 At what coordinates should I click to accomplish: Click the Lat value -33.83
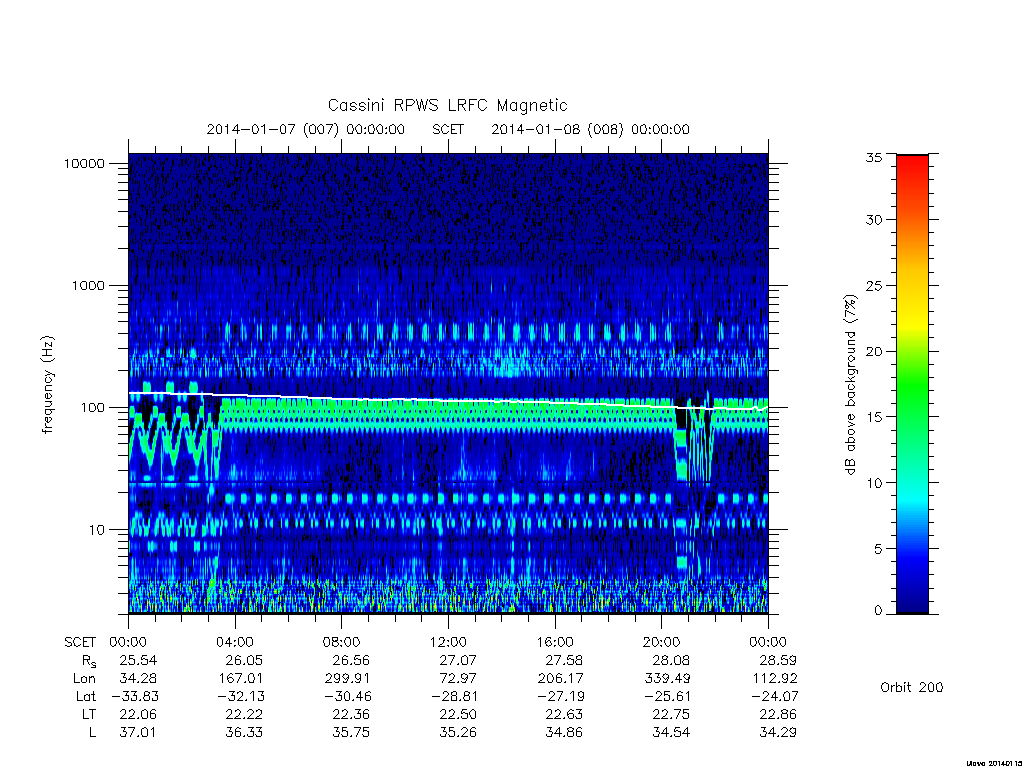pyautogui.click(x=134, y=696)
